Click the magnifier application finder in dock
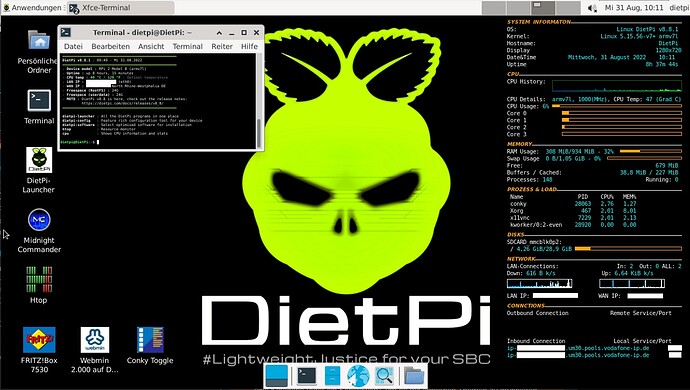Image resolution: width=690 pixels, height=390 pixels. [x=384, y=376]
